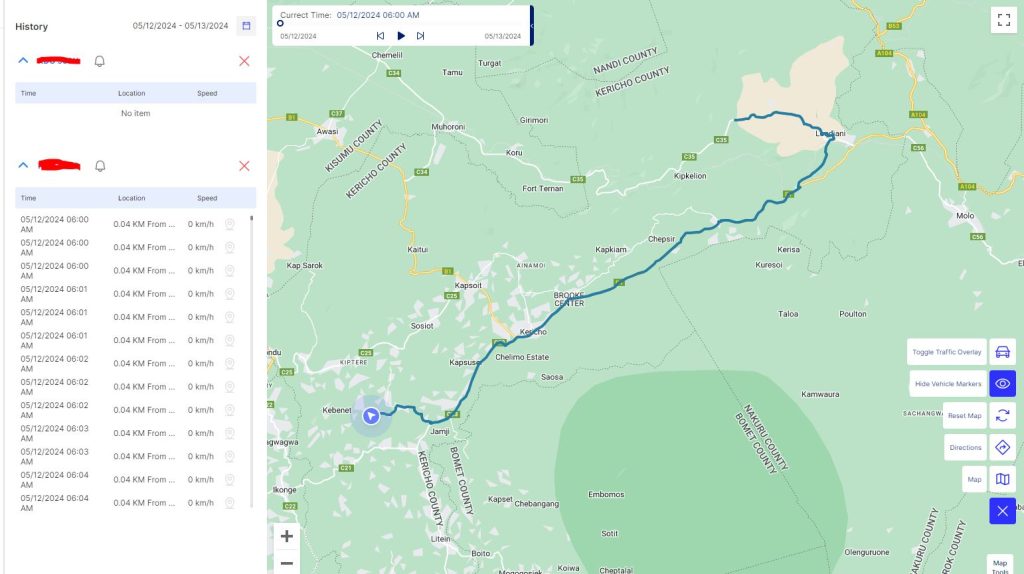Open the Map type option icon
This screenshot has width=1024, height=574.
1002,479
